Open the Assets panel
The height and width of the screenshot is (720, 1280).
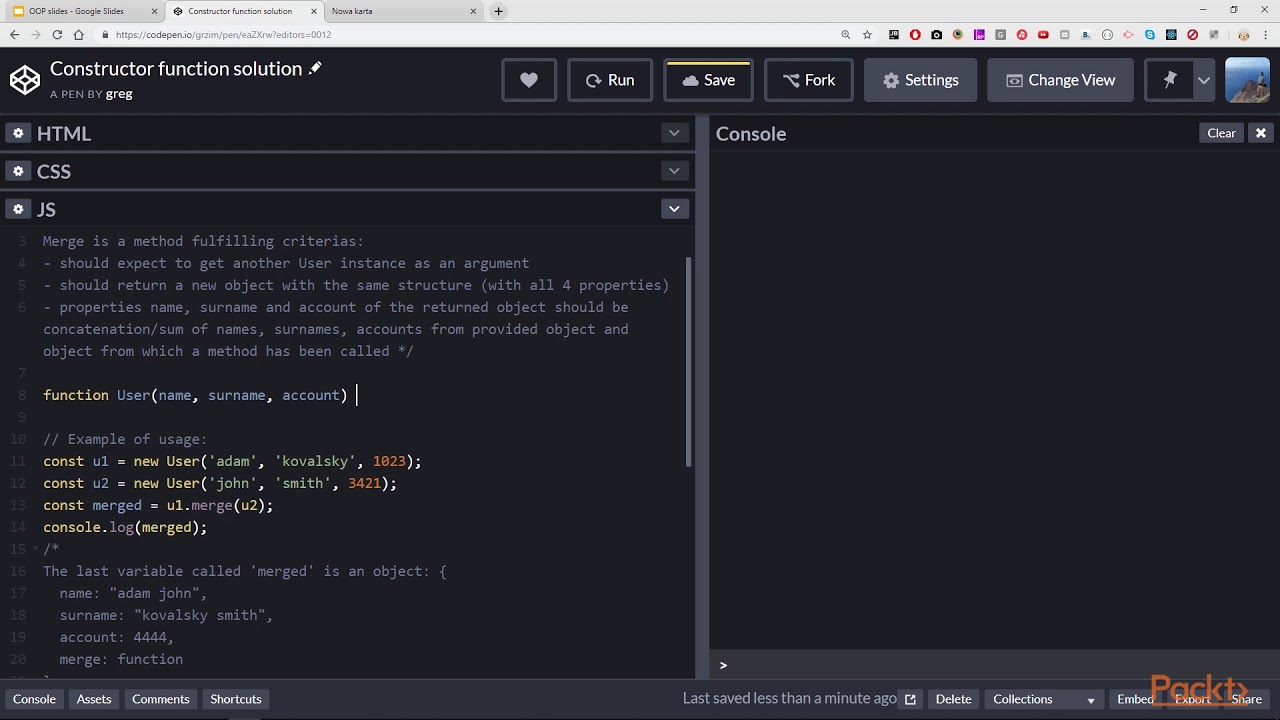(x=94, y=699)
